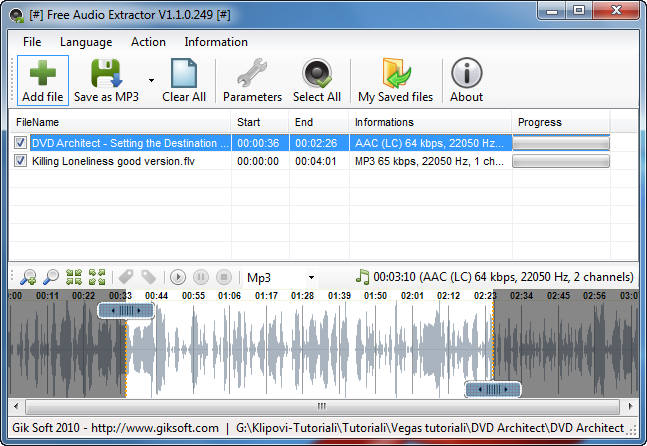Click the Progress column header
The width and height of the screenshot is (647, 446).
561,122
